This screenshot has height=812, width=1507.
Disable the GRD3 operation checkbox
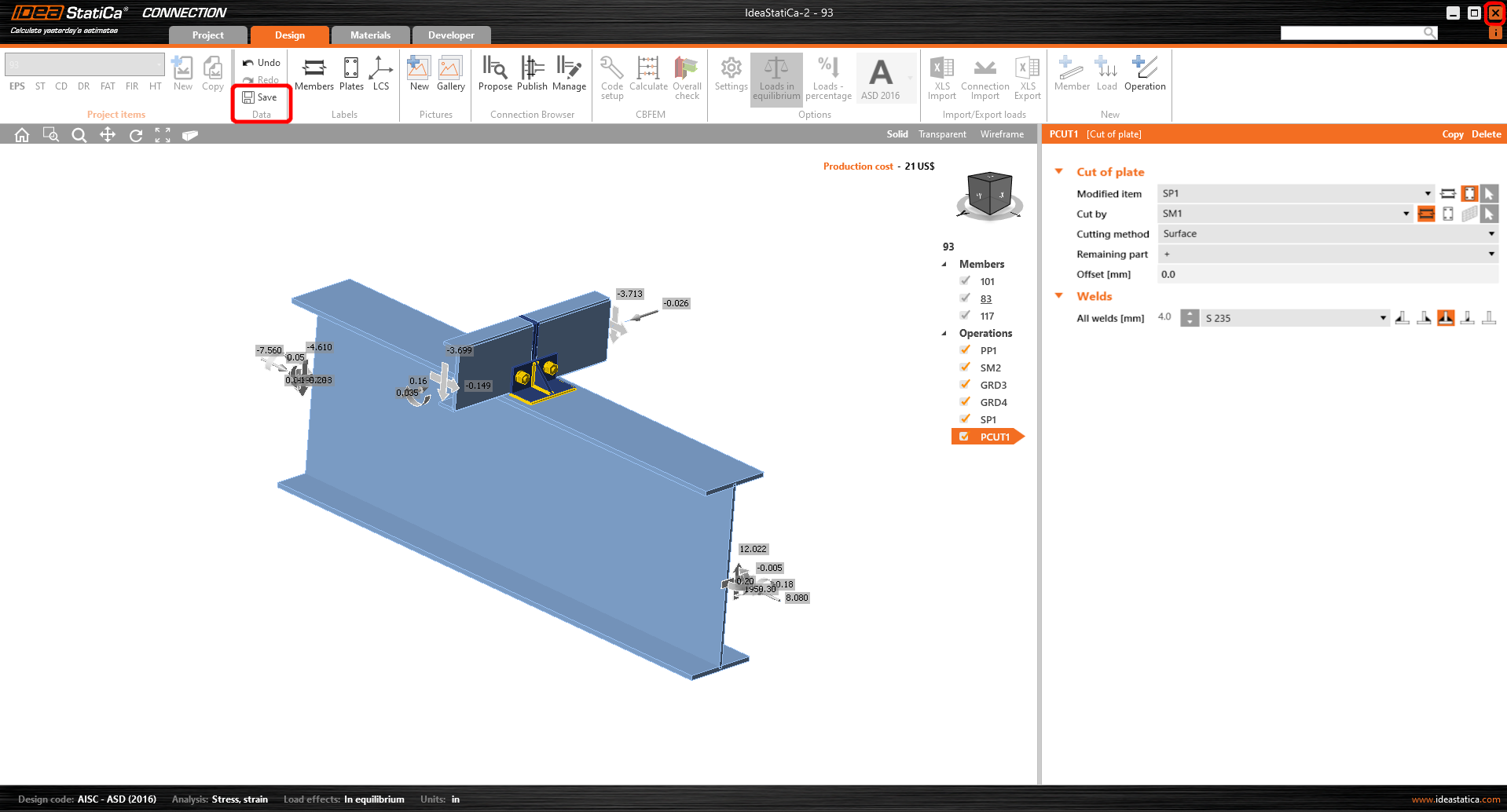click(965, 384)
